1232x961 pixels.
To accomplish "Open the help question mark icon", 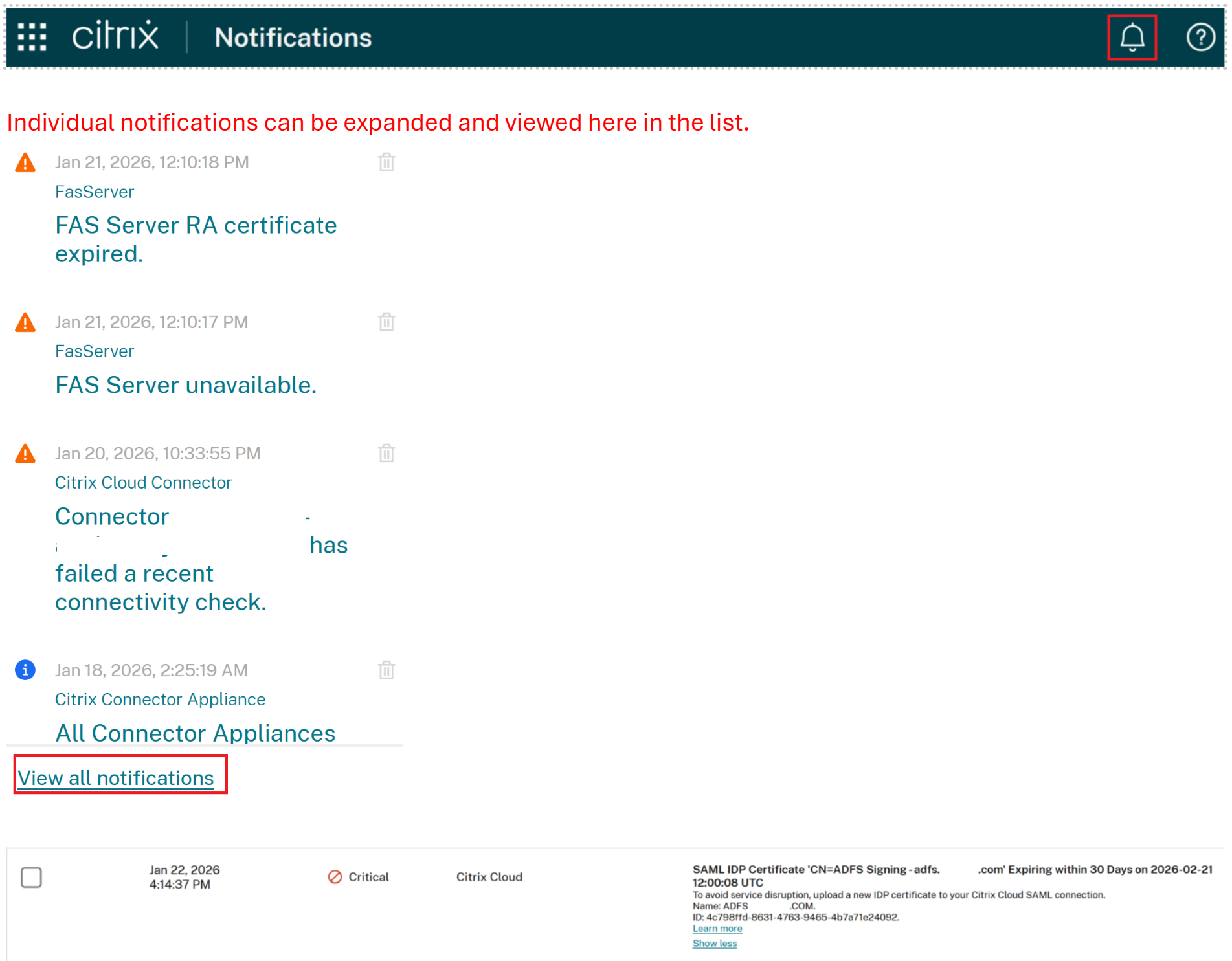I will [x=1201, y=37].
